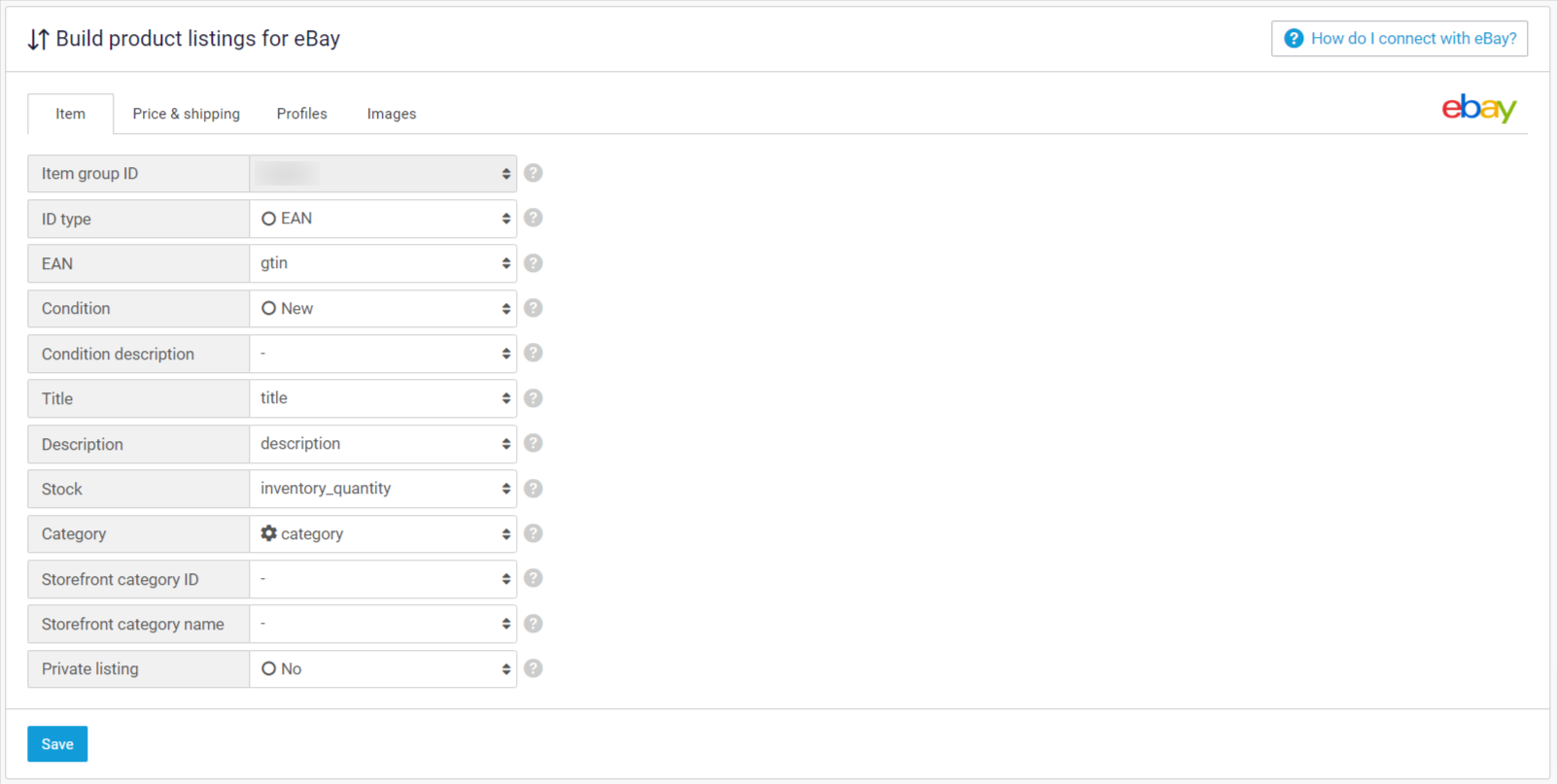This screenshot has height=784, width=1557.
Task: Show help for the Title field
Action: click(x=534, y=398)
